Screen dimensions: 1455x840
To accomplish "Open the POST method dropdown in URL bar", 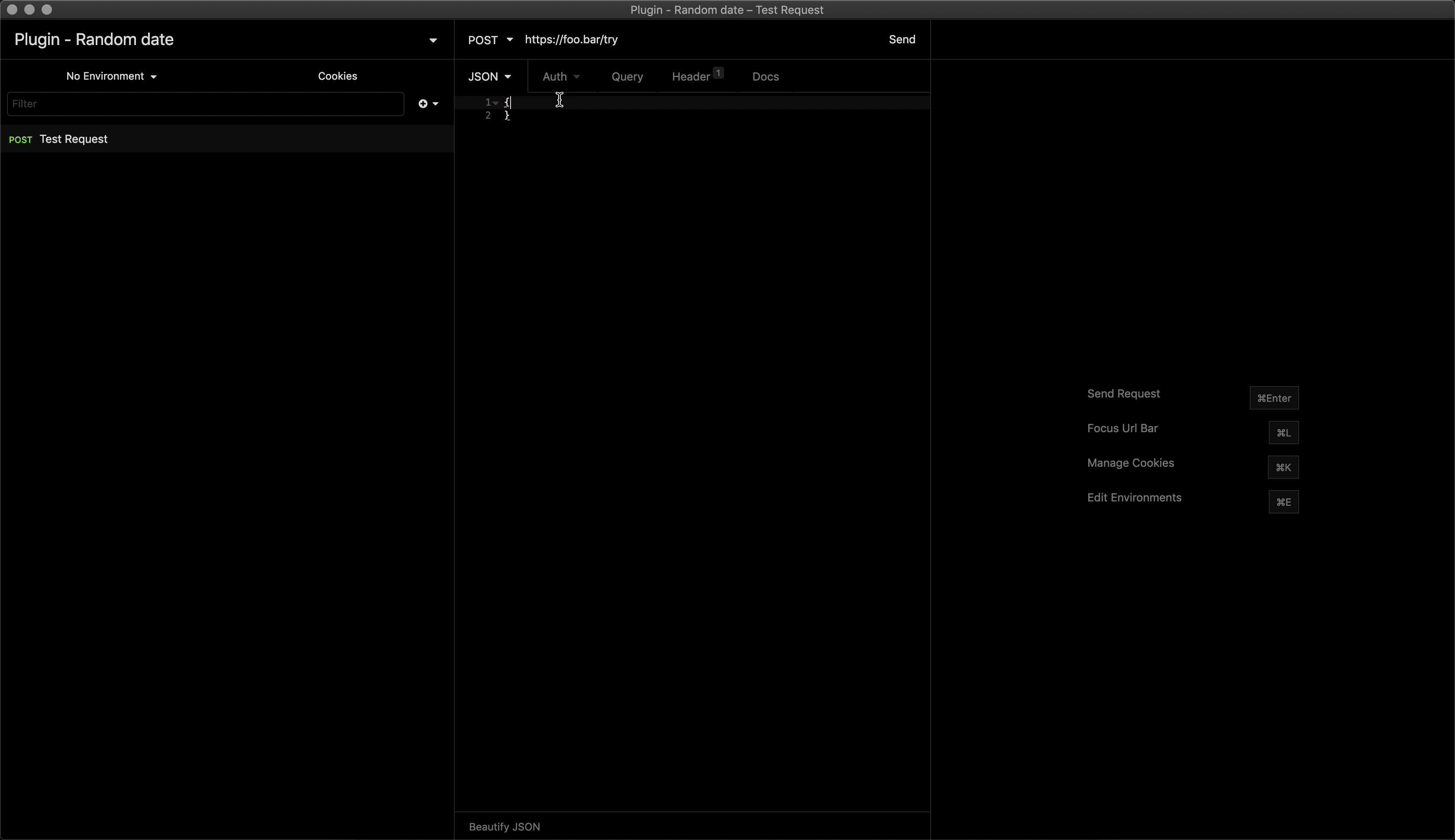I will 490,40.
